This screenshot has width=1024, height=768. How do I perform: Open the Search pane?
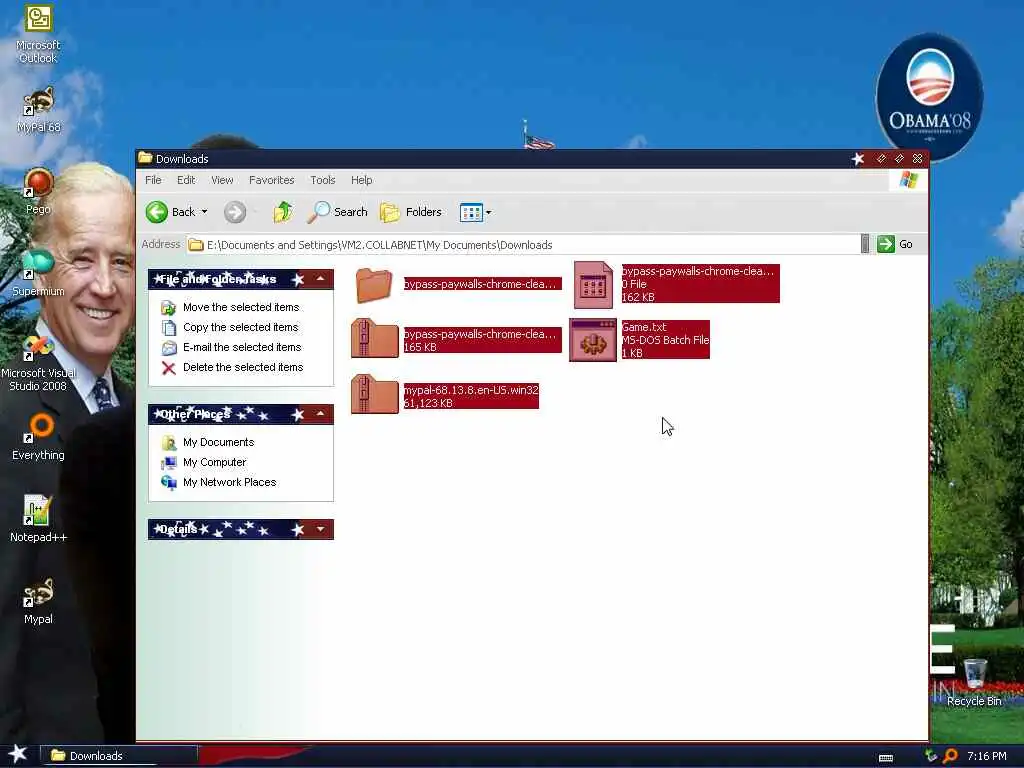point(338,212)
